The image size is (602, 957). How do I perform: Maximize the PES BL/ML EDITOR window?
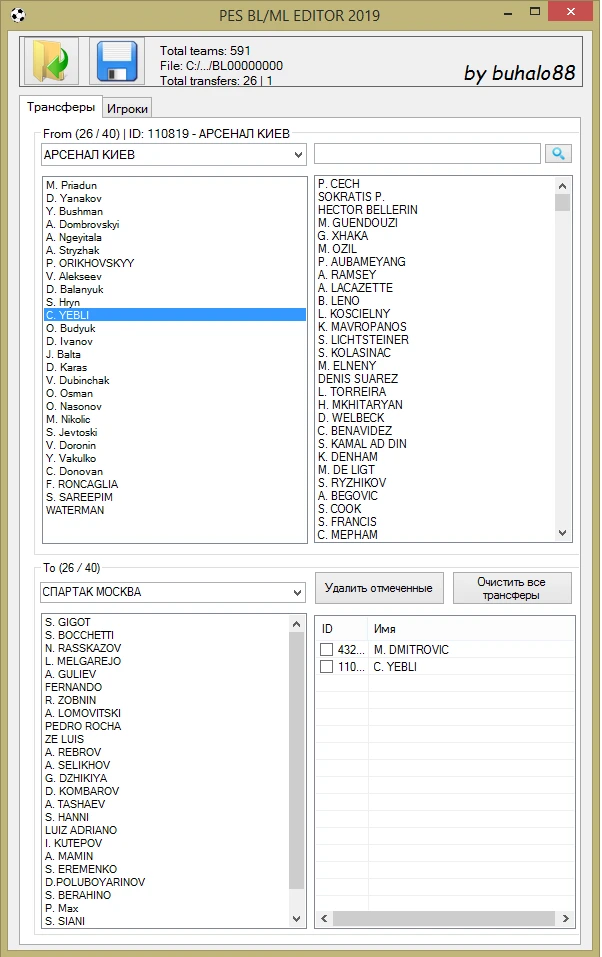coord(535,12)
